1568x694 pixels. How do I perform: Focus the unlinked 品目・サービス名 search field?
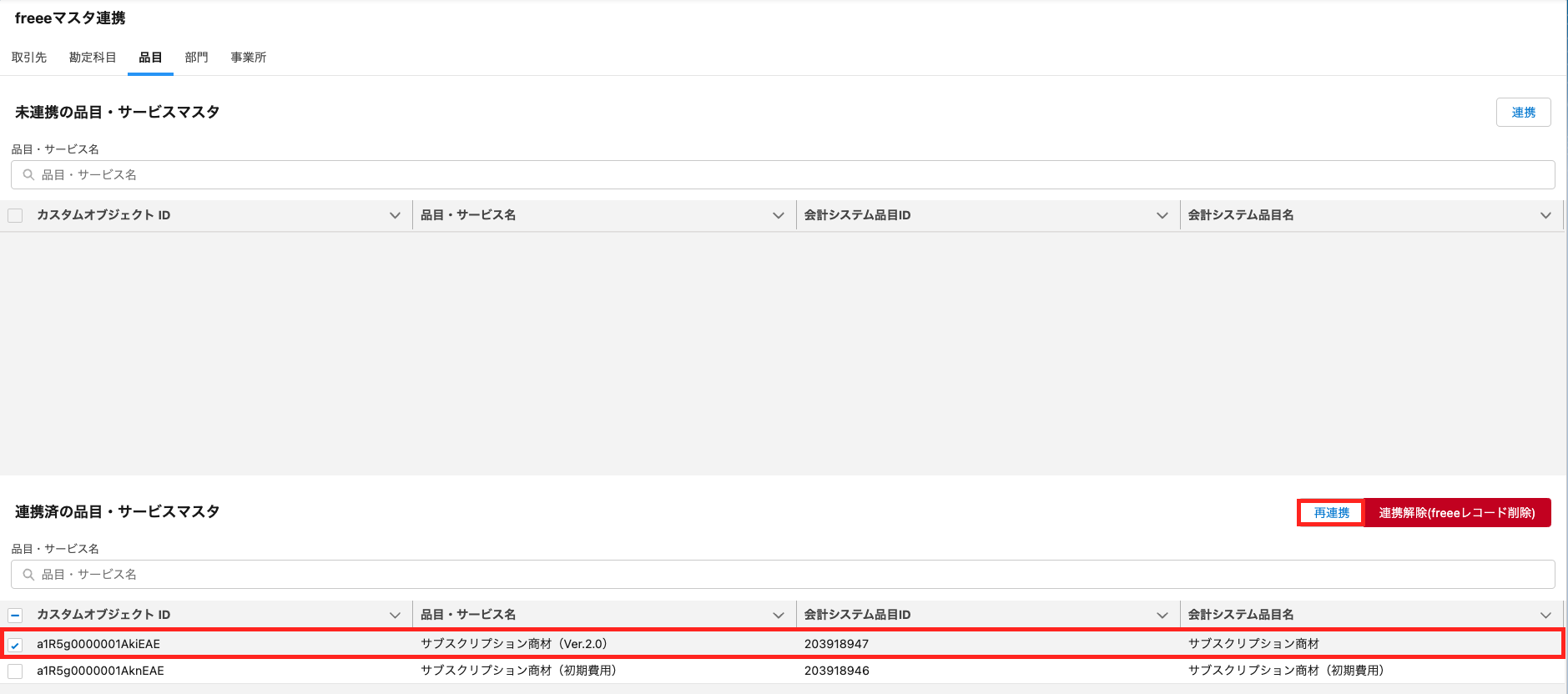tap(784, 175)
